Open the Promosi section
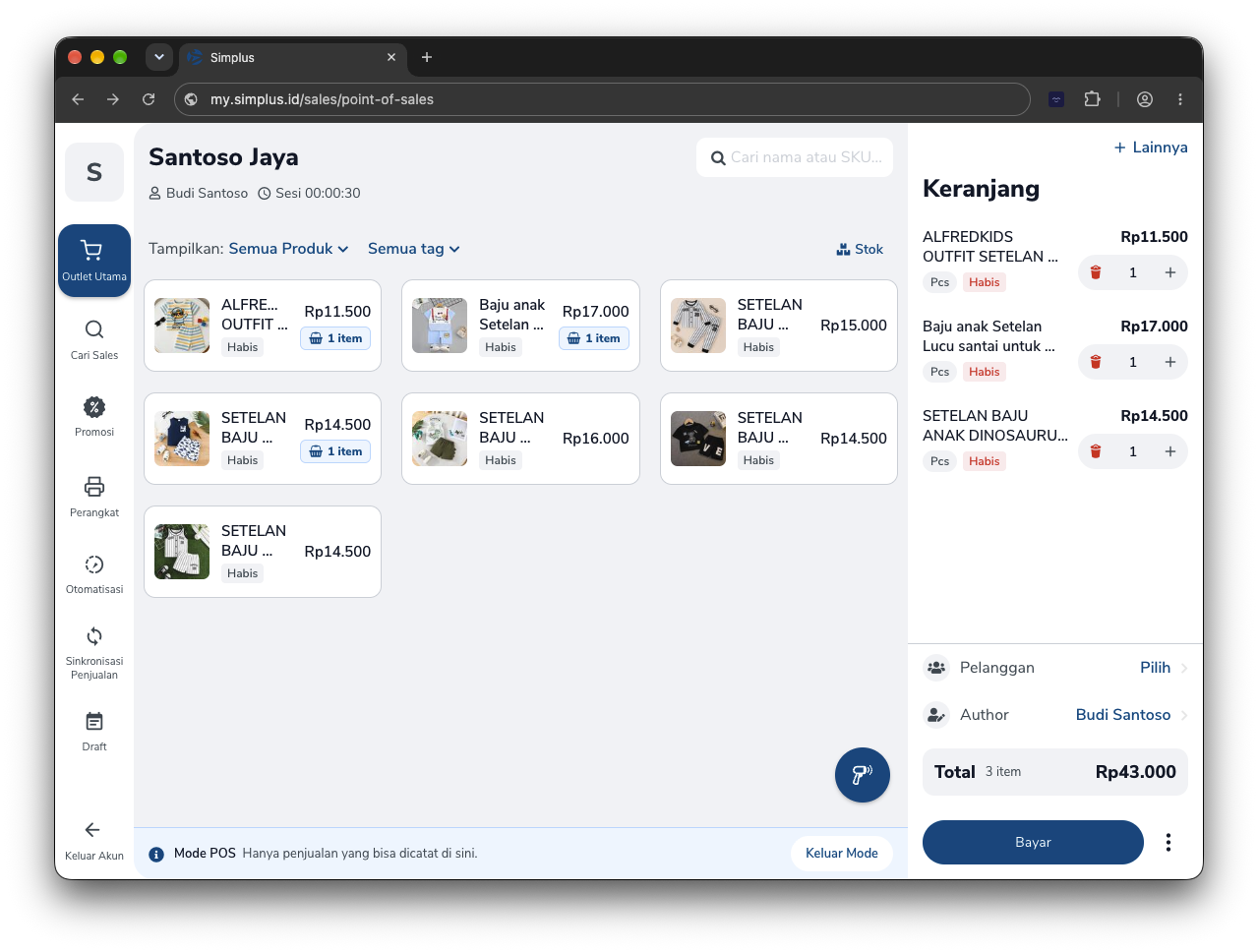 pos(94,417)
